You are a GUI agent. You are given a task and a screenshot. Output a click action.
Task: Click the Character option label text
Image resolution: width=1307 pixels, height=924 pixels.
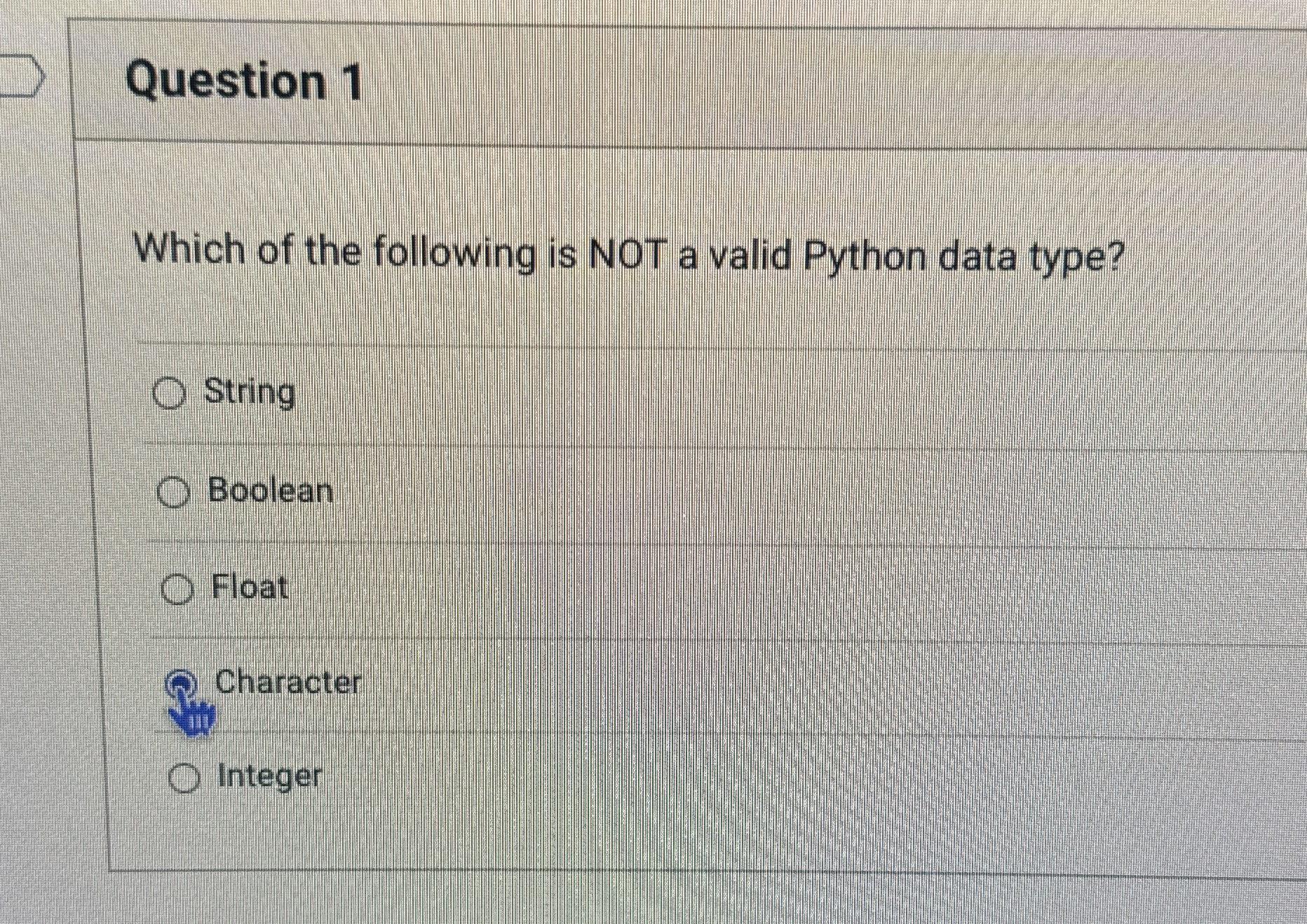point(288,683)
